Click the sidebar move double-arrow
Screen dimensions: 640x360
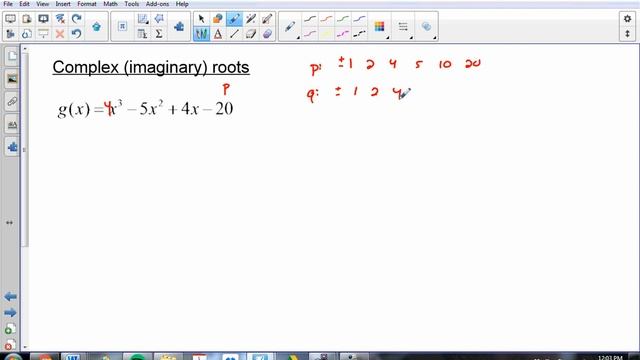(x=9, y=223)
